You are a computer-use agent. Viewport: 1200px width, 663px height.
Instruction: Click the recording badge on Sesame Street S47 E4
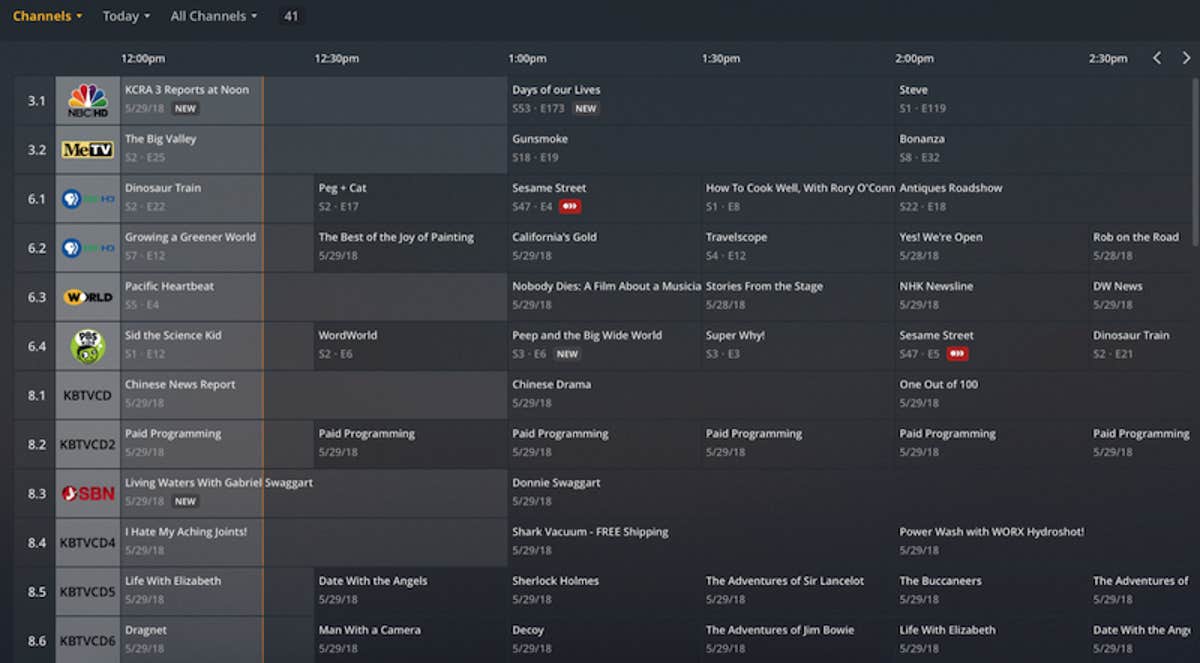point(568,206)
